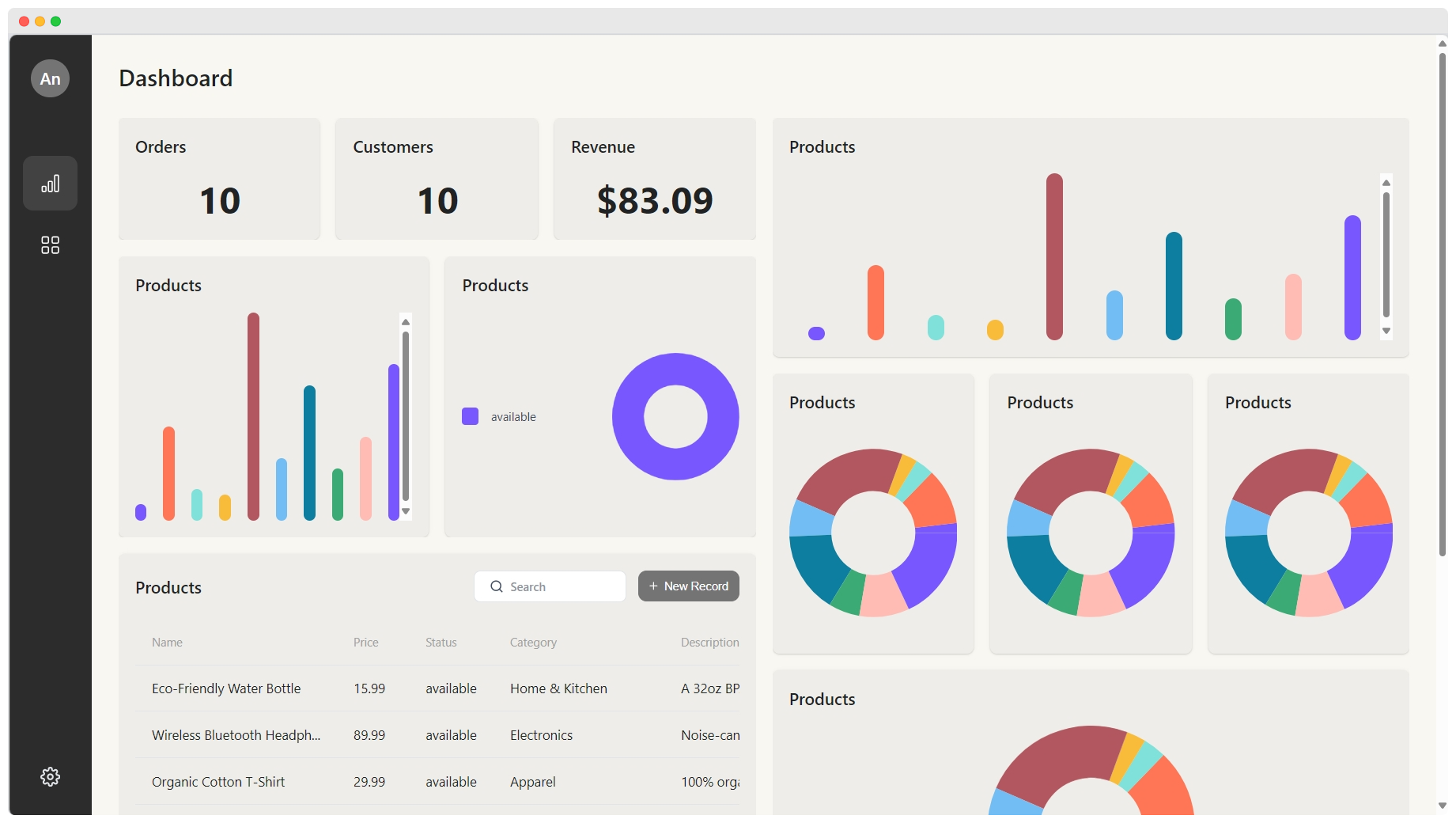Toggle the 'available' legend entry
Screen dimensions: 1456x823
512,417
